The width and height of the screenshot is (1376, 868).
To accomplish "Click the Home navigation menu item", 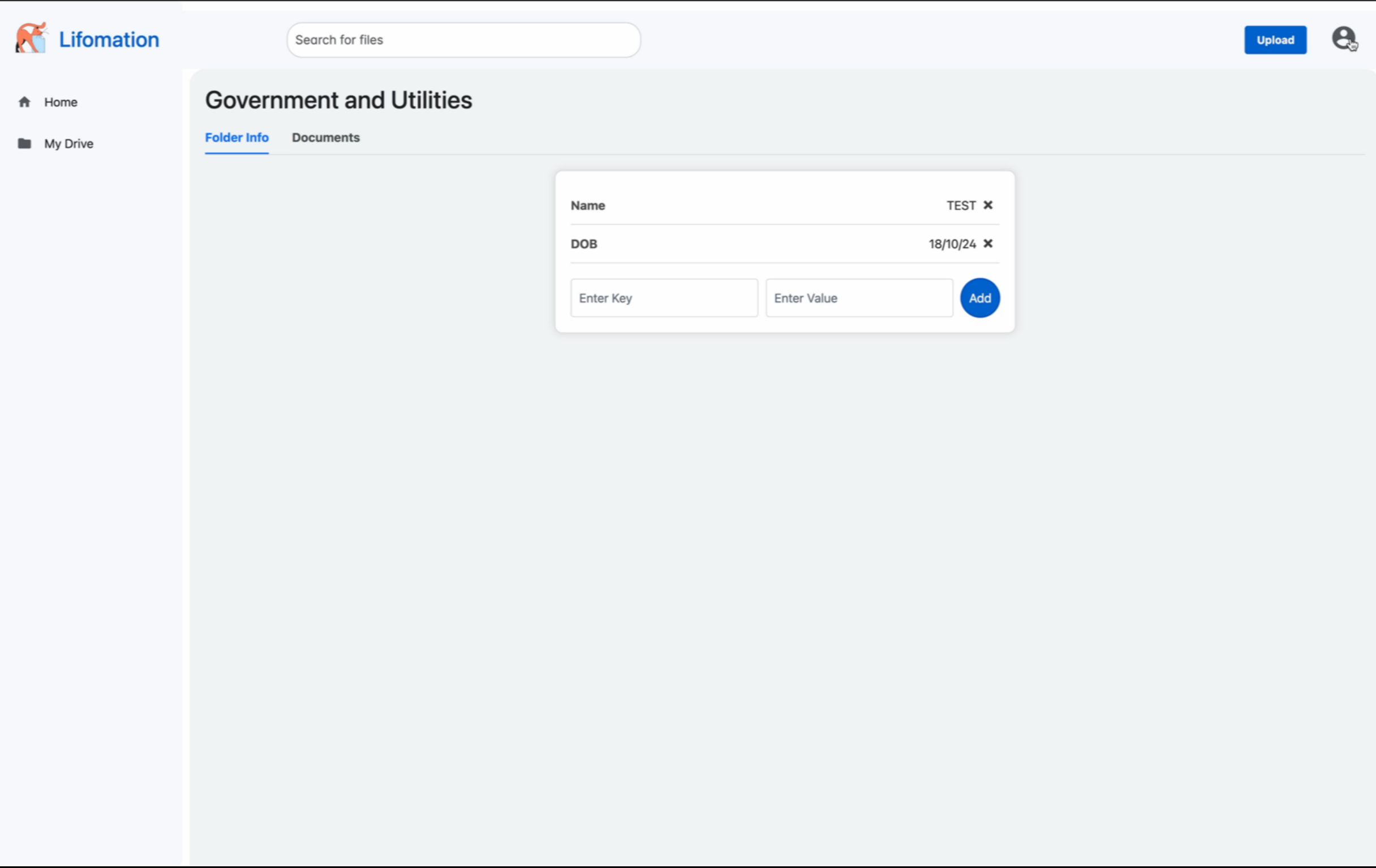I will 61,102.
